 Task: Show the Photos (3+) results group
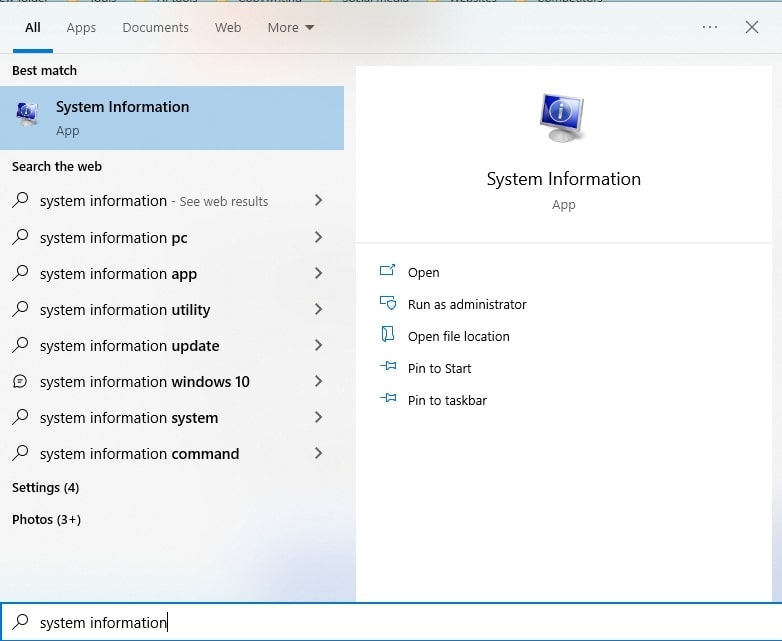(46, 519)
